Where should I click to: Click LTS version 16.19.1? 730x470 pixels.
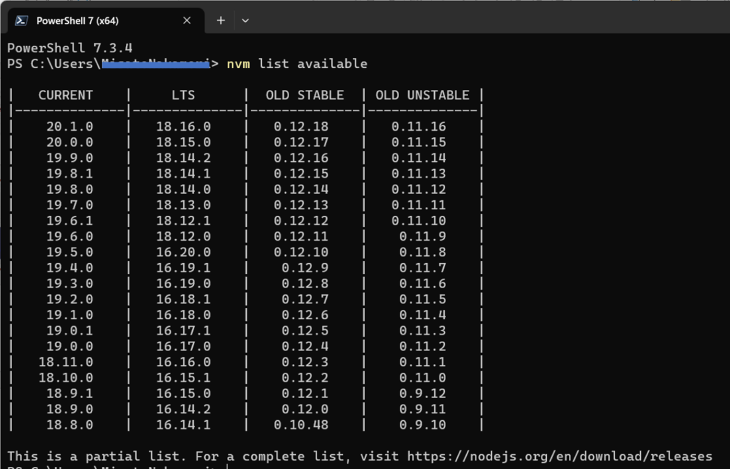(x=183, y=268)
